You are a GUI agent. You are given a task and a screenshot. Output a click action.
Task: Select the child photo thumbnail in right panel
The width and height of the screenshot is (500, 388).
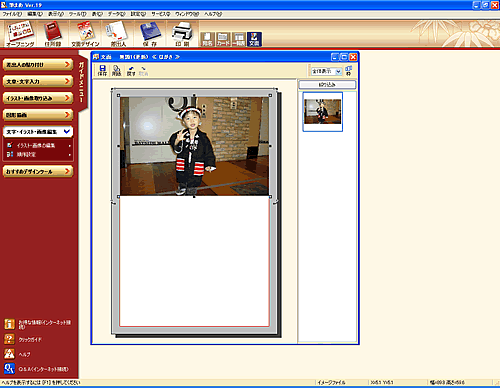(x=323, y=112)
